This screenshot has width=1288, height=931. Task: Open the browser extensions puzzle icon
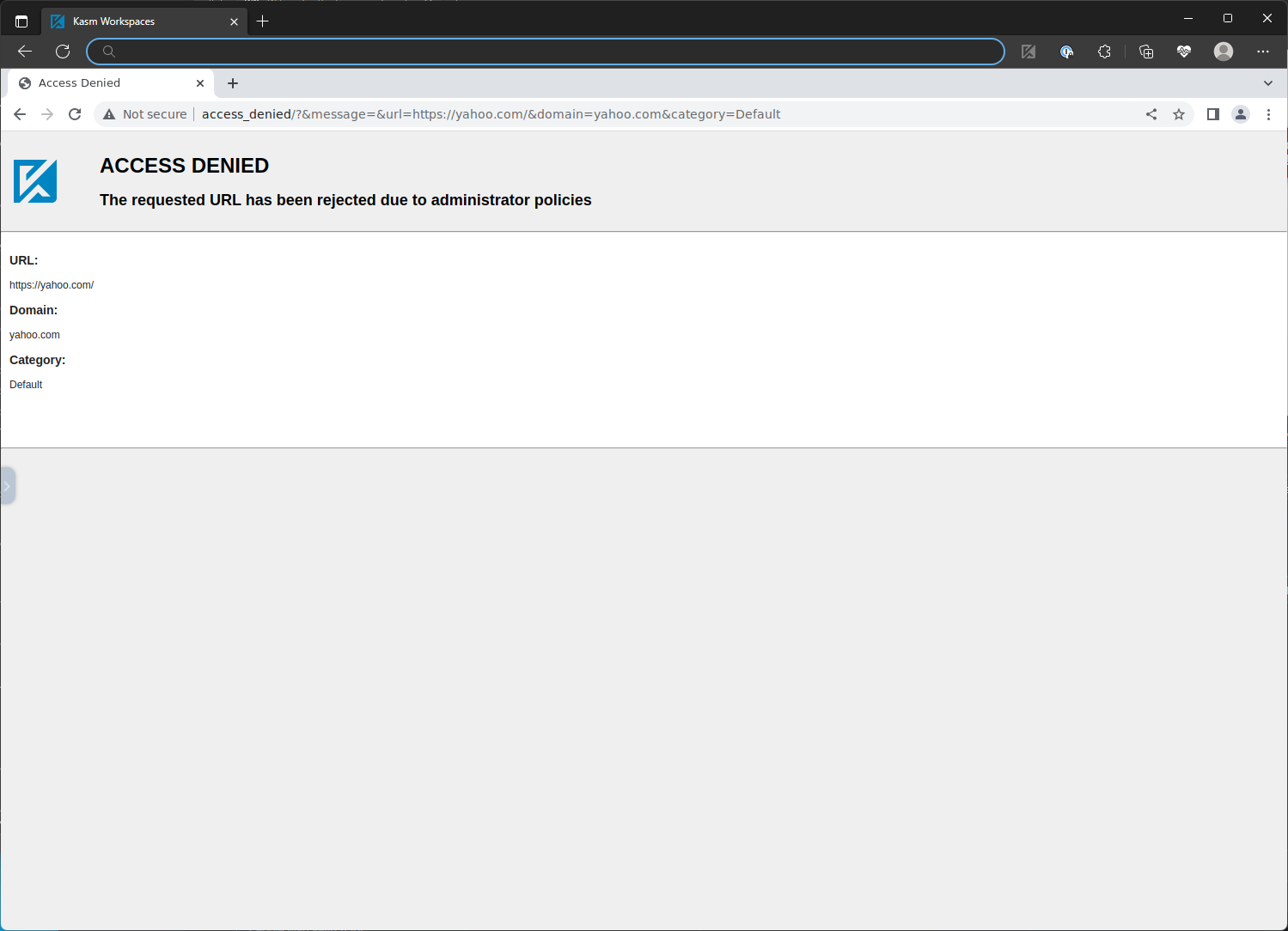(x=1104, y=52)
